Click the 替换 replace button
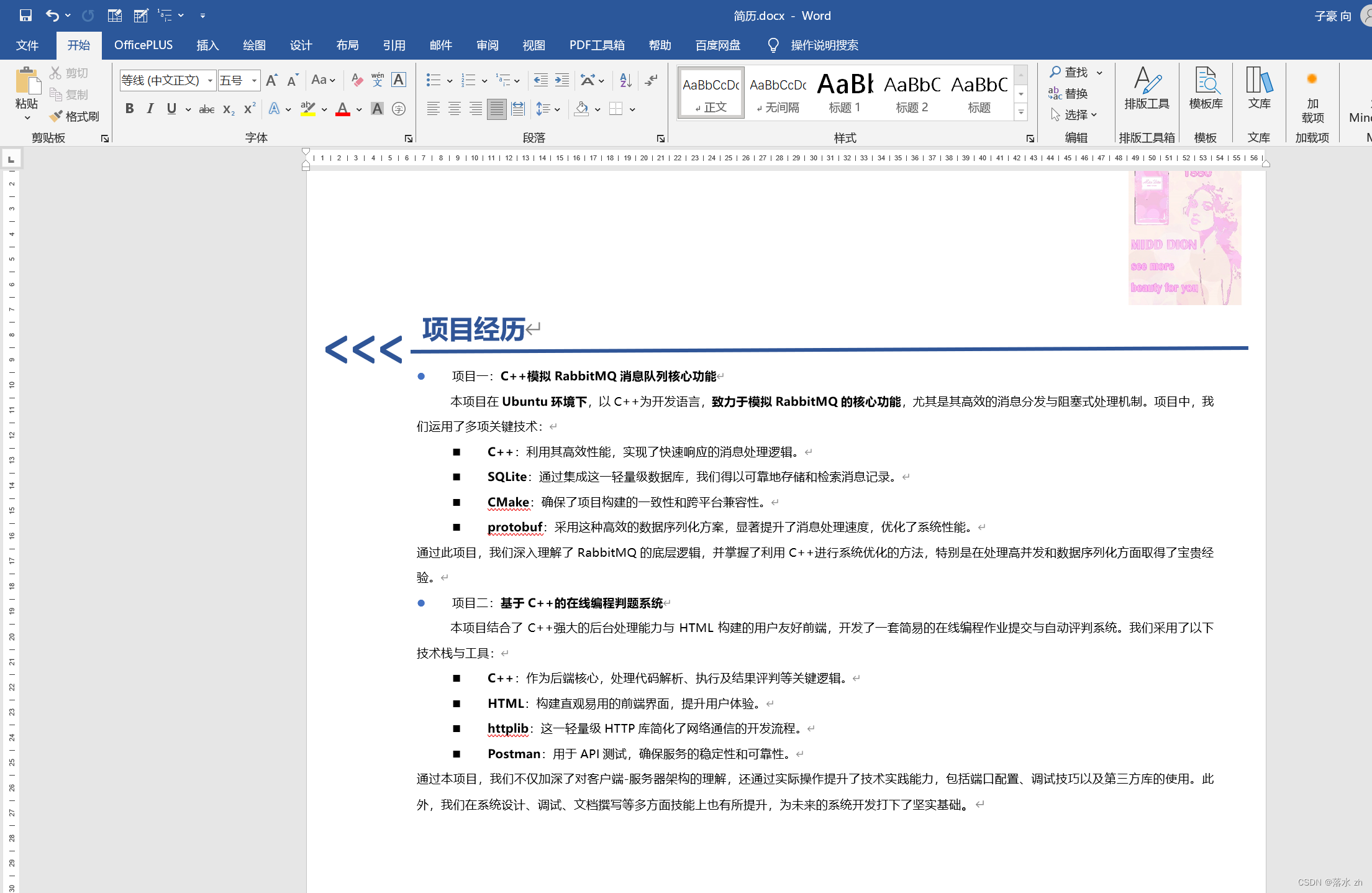The image size is (1372, 893). pyautogui.click(x=1068, y=94)
